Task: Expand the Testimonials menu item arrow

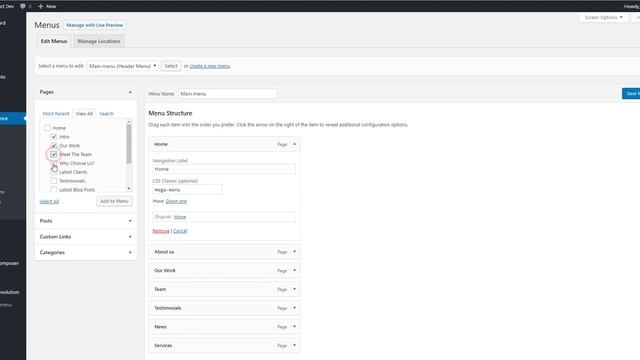Action: pos(294,308)
